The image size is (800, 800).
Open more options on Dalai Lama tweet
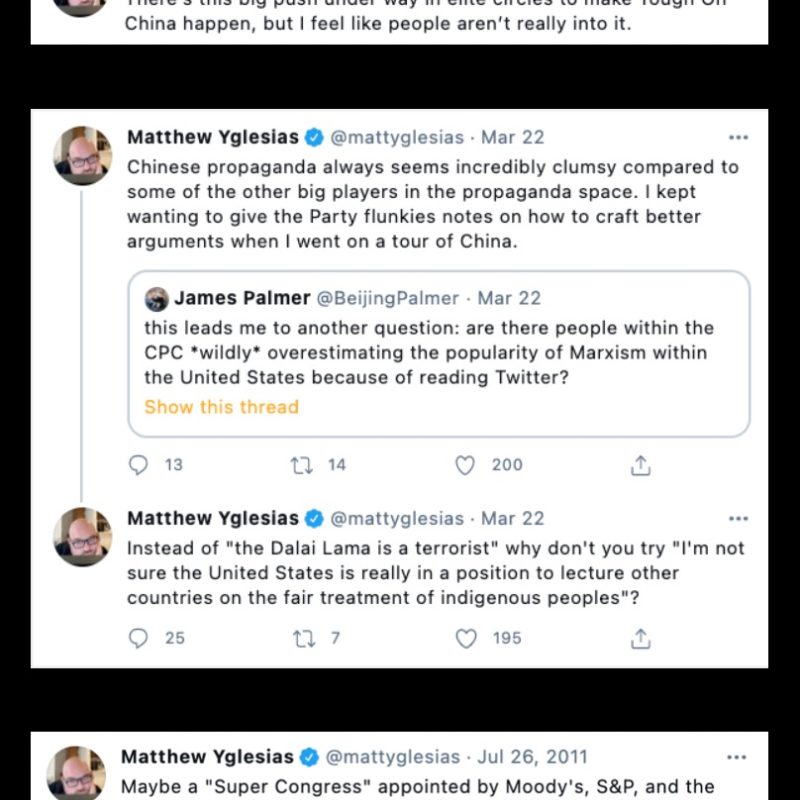(x=738, y=518)
